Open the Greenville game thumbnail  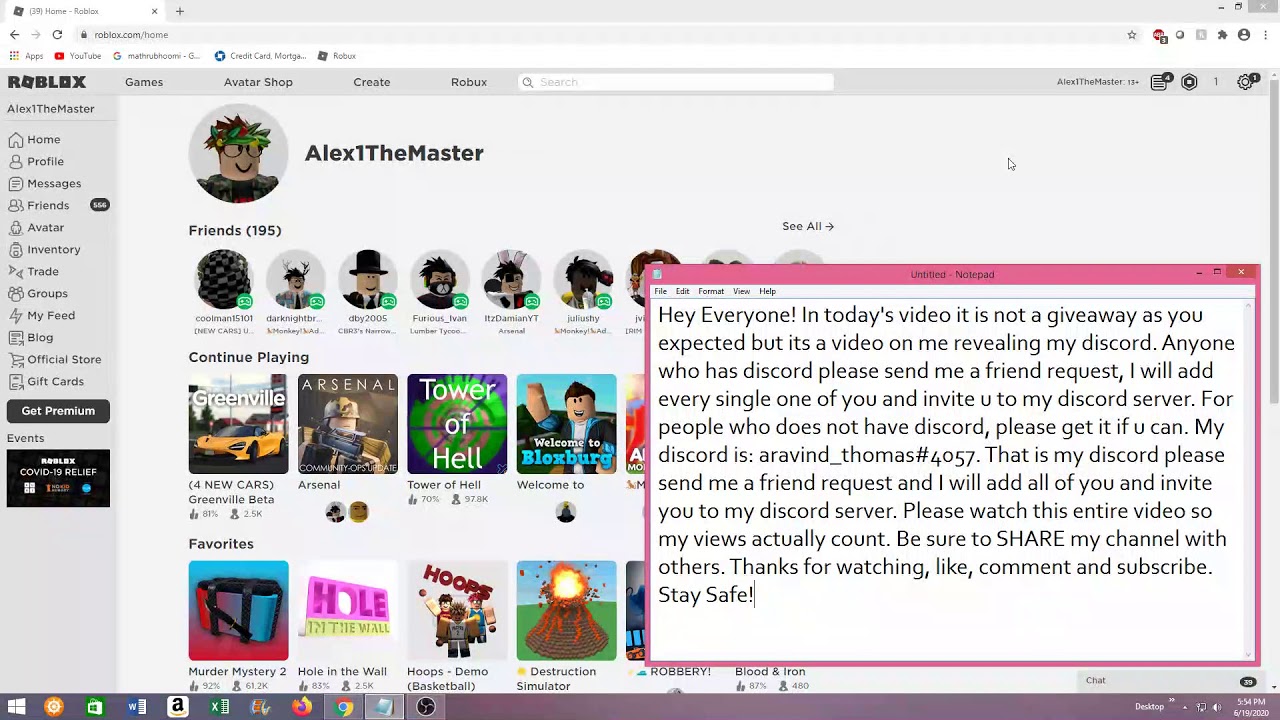tap(238, 424)
